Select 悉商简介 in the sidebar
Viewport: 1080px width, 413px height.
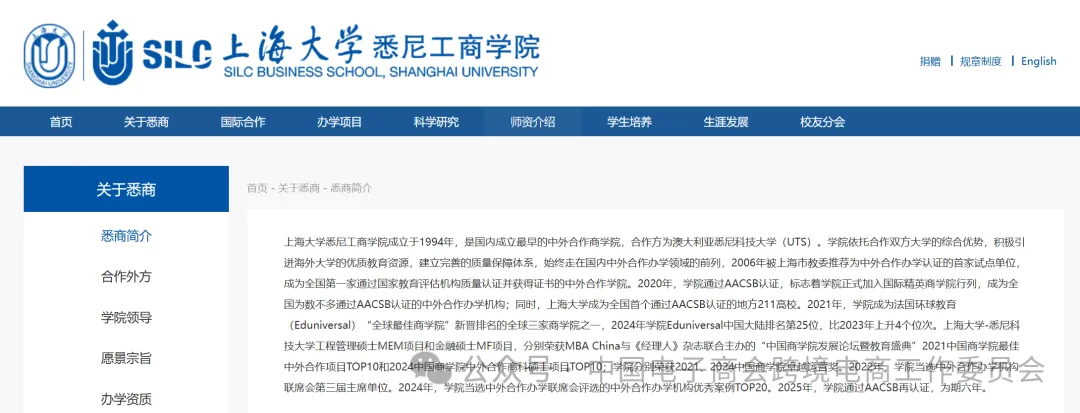[126, 236]
